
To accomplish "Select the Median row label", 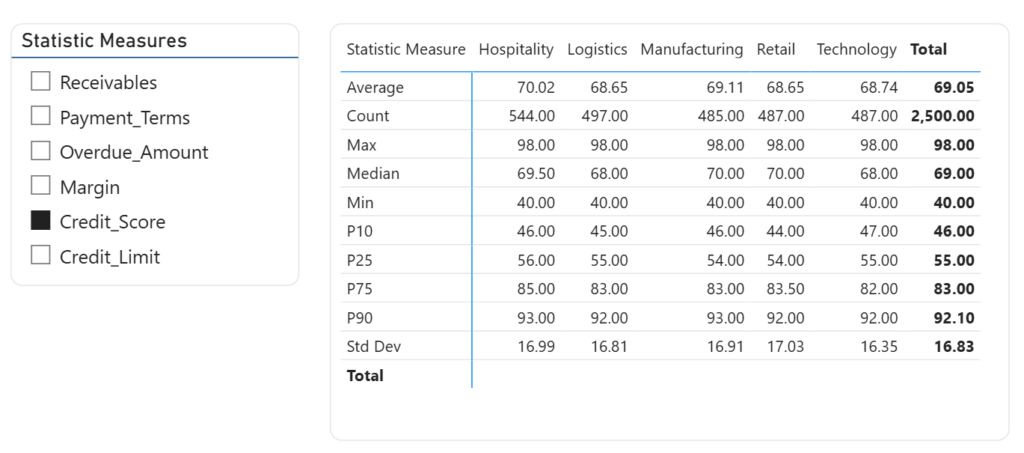I will coord(373,174).
